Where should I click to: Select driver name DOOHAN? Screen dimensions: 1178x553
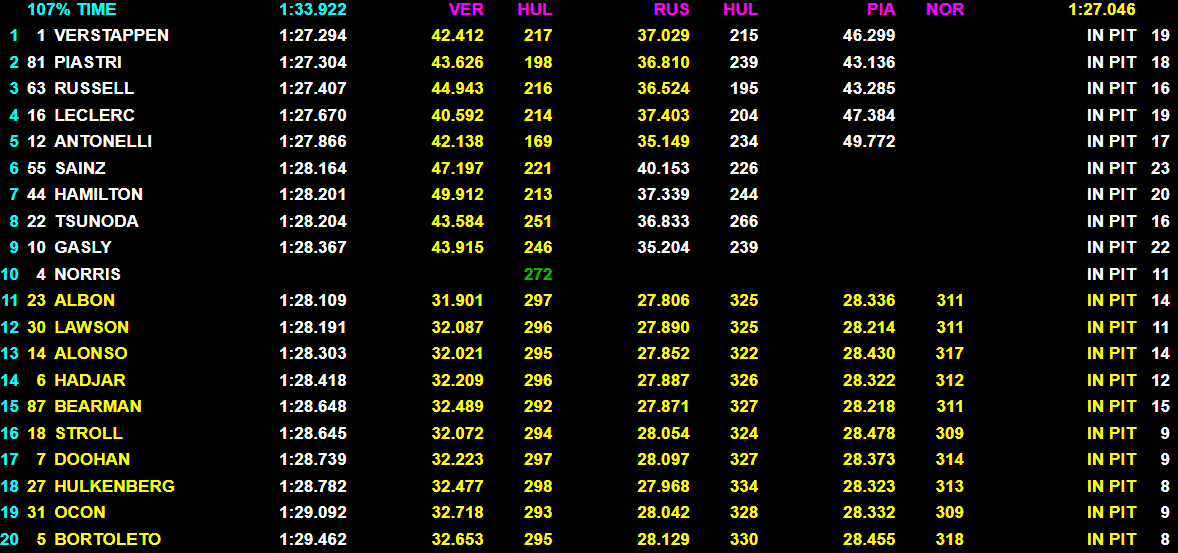point(92,459)
